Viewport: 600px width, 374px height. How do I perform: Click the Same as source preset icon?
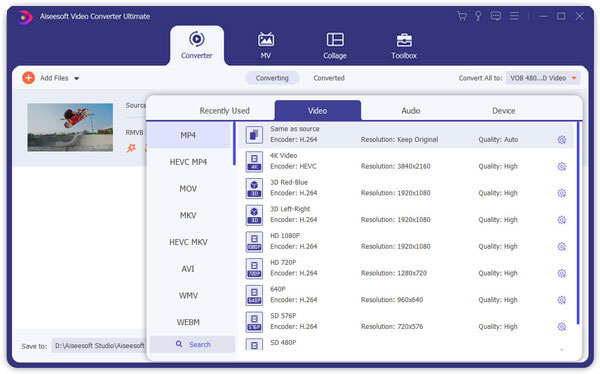(x=254, y=135)
